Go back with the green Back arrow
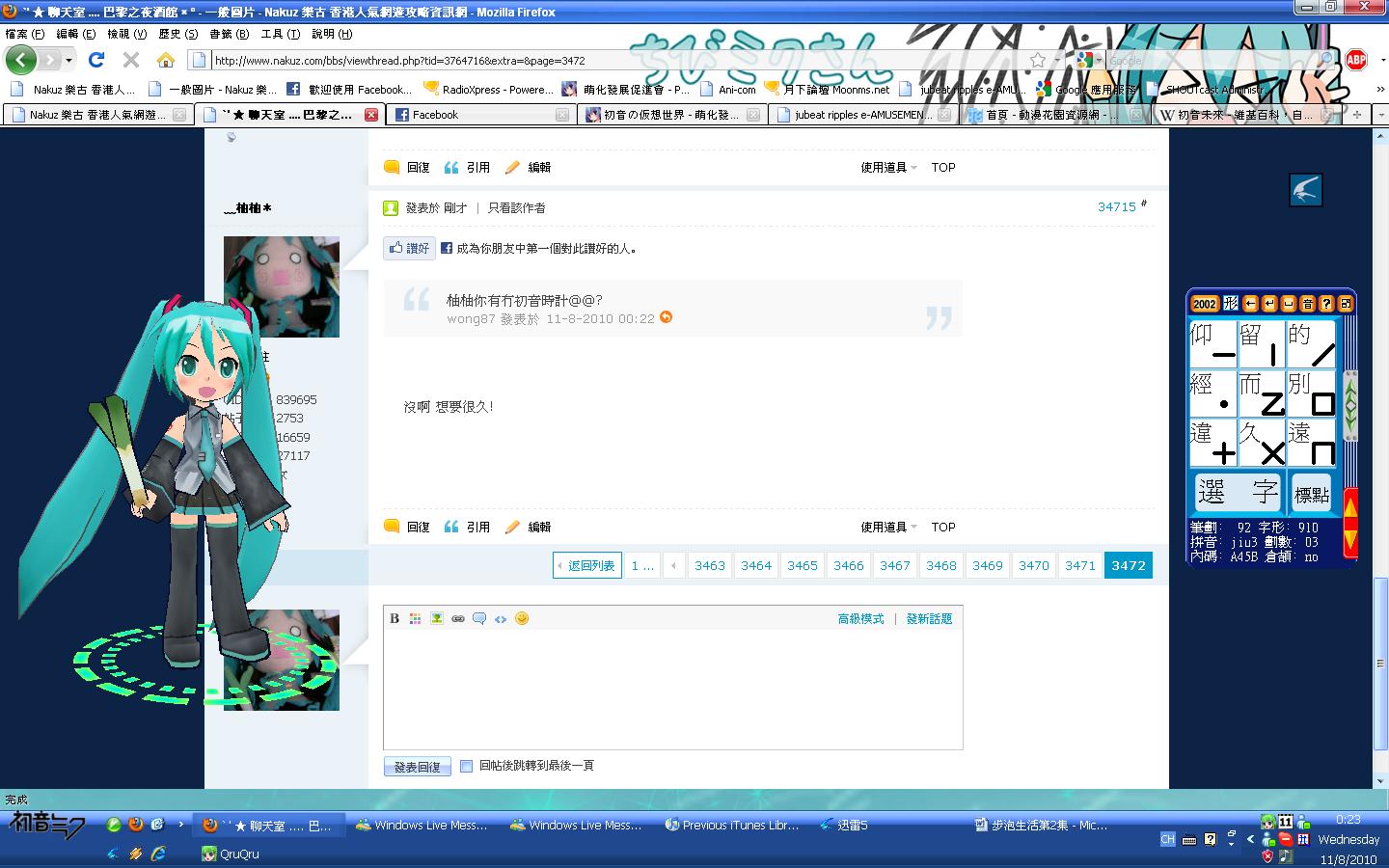 coord(21,60)
